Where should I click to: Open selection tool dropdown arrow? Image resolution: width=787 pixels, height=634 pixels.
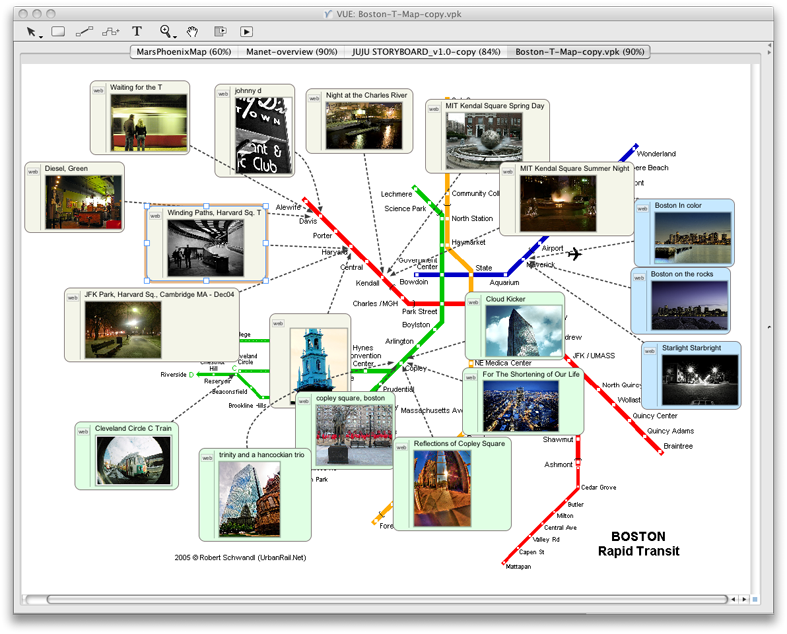(x=41, y=37)
